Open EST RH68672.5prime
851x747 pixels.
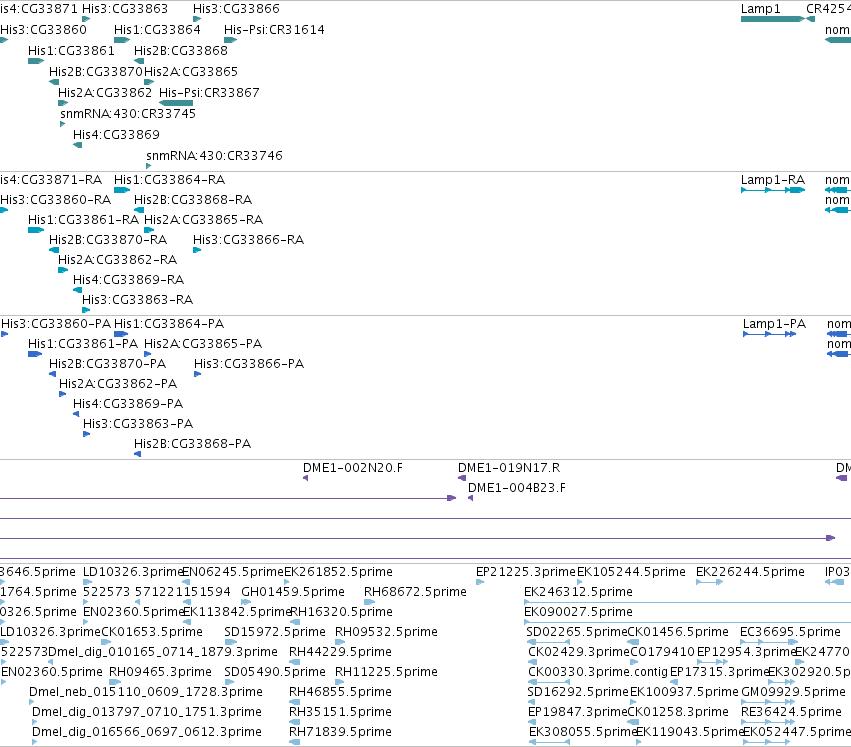pyautogui.click(x=415, y=592)
